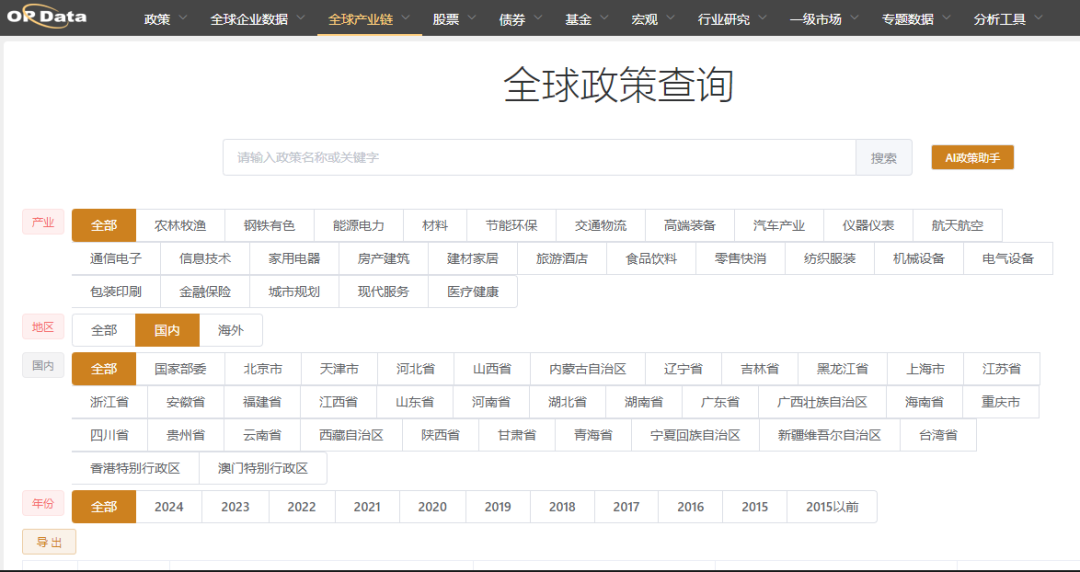Open the 基金 menu
1080x572 pixels.
point(586,19)
